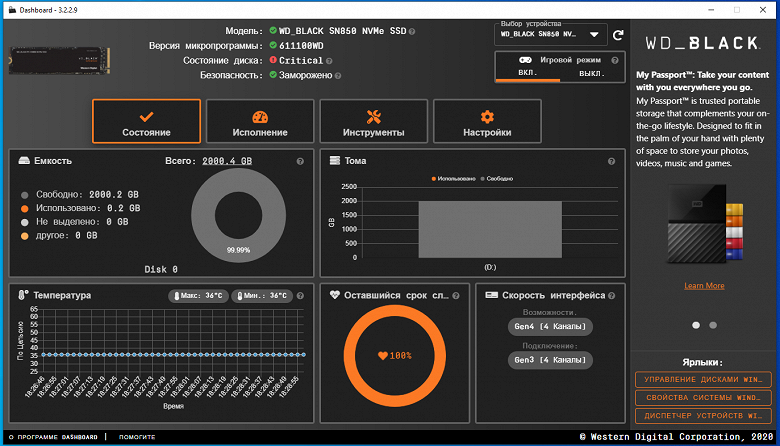Select the second carousel dot in ad panel
Screen dimensions: 780x446
click(x=713, y=325)
